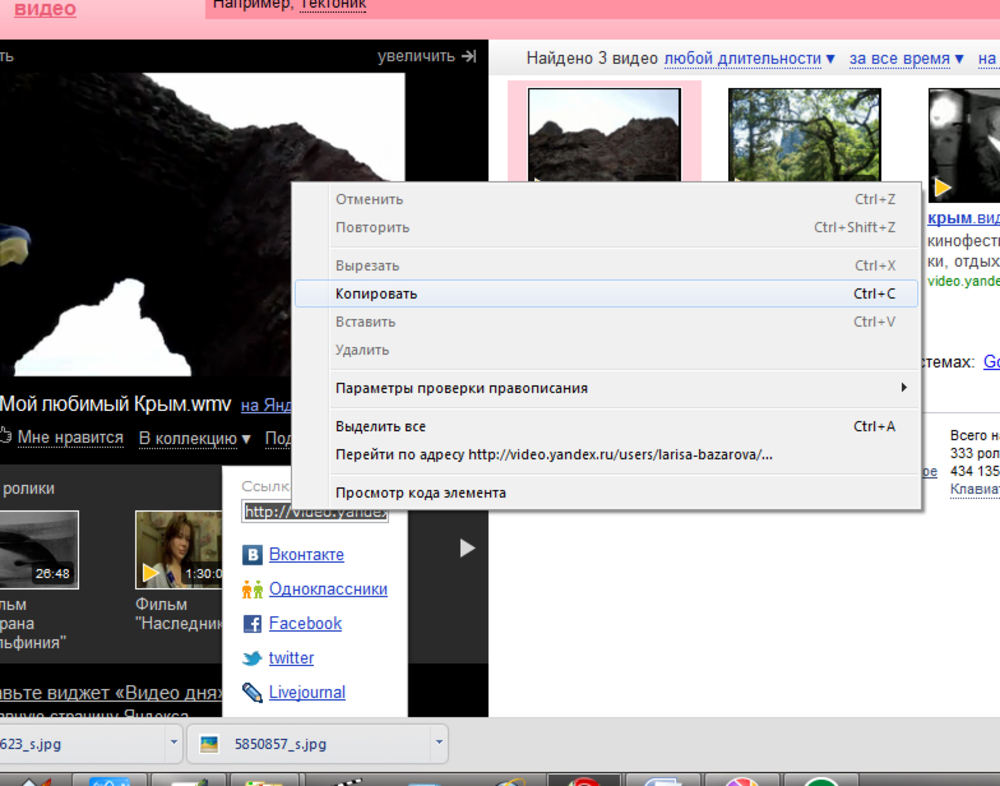The height and width of the screenshot is (786, 1000).
Task: Click the 5850857_s.jpg download file icon
Action: pos(209,744)
